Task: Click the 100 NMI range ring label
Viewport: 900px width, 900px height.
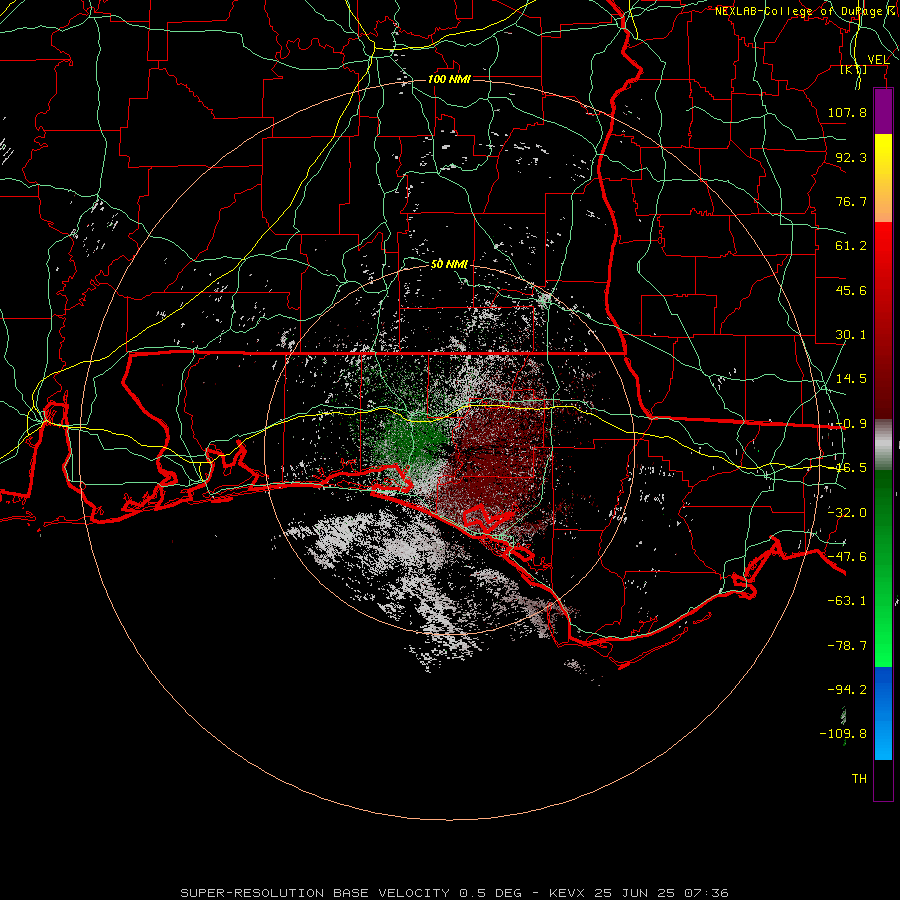Action: [x=449, y=79]
